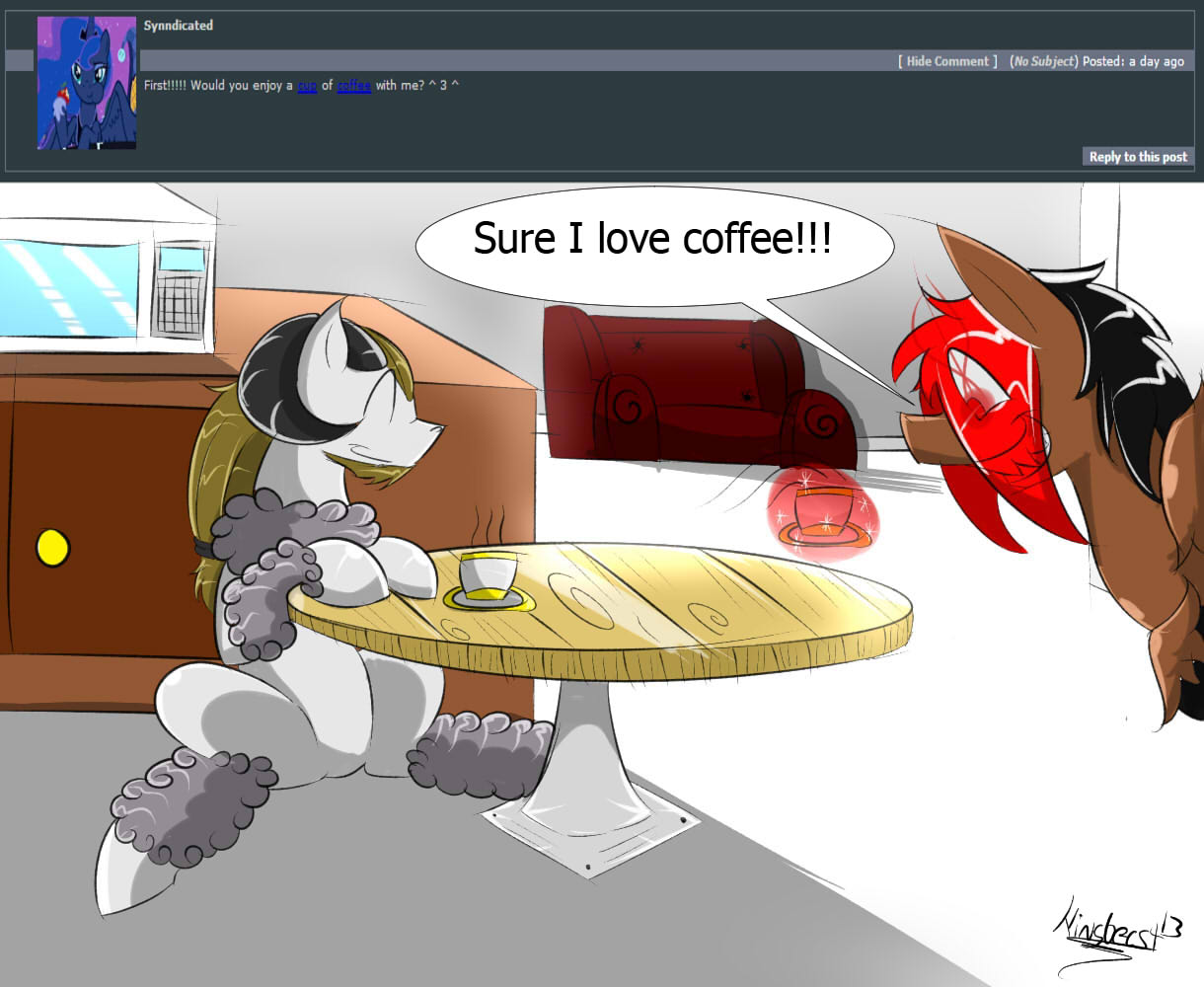
Task: Open the commenter's Luna avatar thumbnail
Action: click(87, 83)
